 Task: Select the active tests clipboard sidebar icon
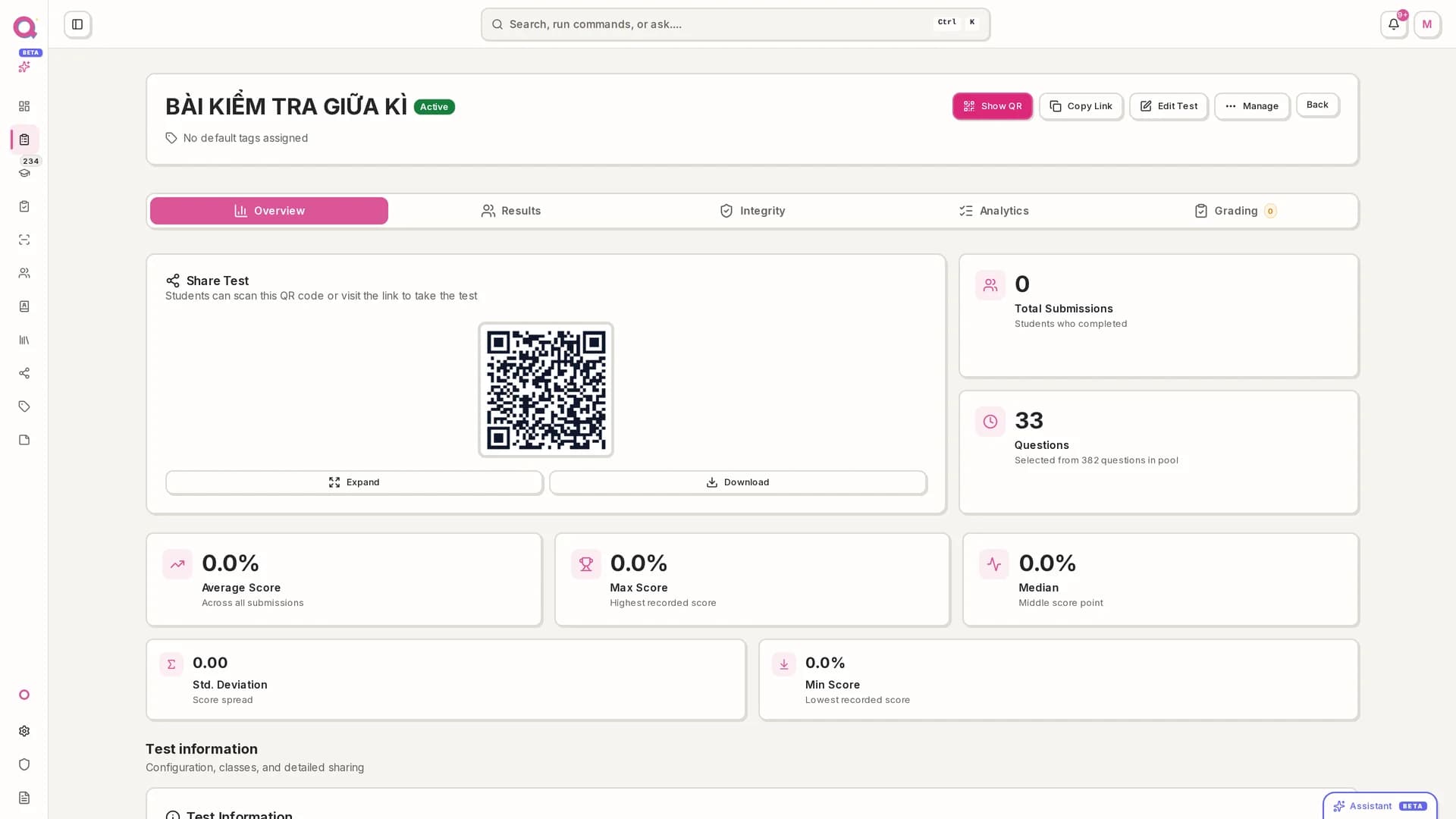pyautogui.click(x=24, y=140)
